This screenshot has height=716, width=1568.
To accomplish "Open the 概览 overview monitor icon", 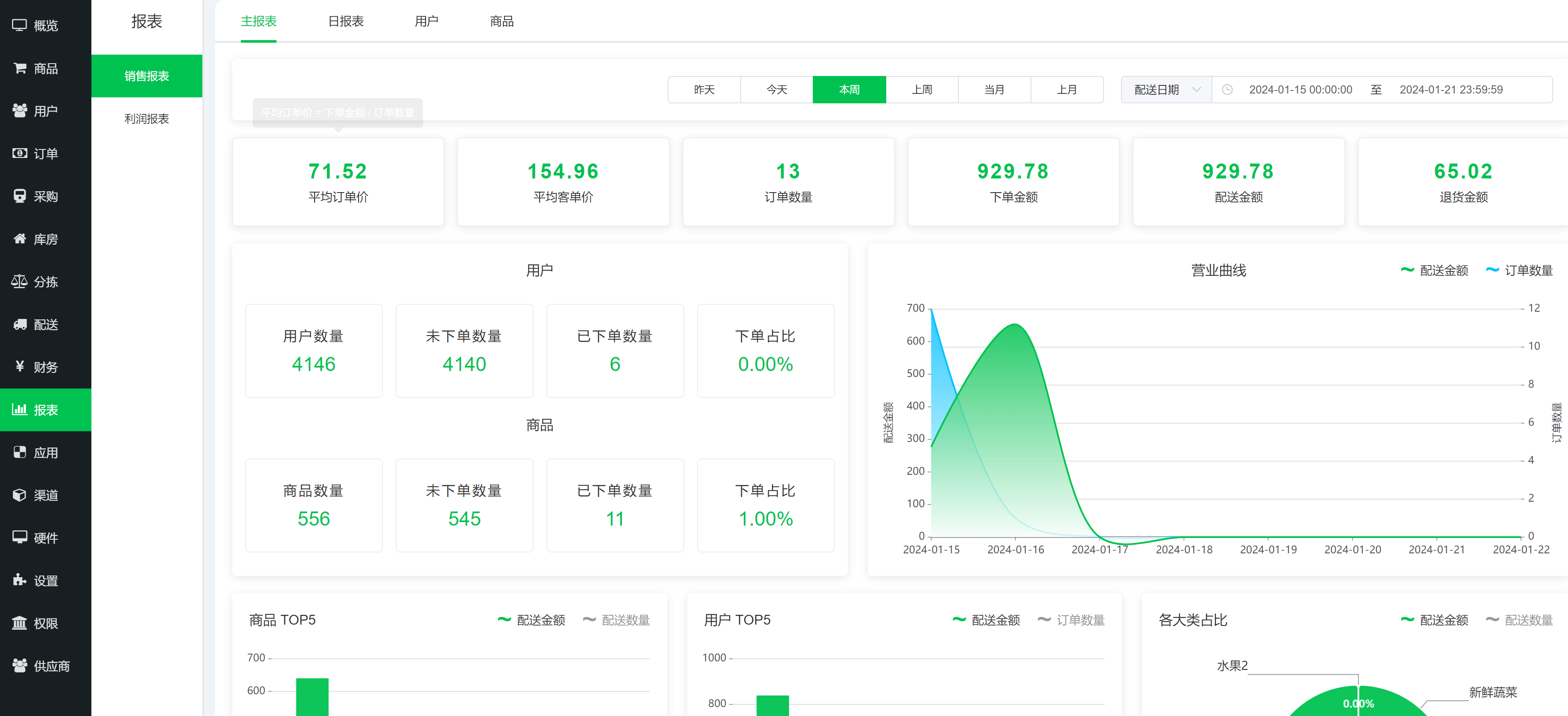I will [20, 26].
